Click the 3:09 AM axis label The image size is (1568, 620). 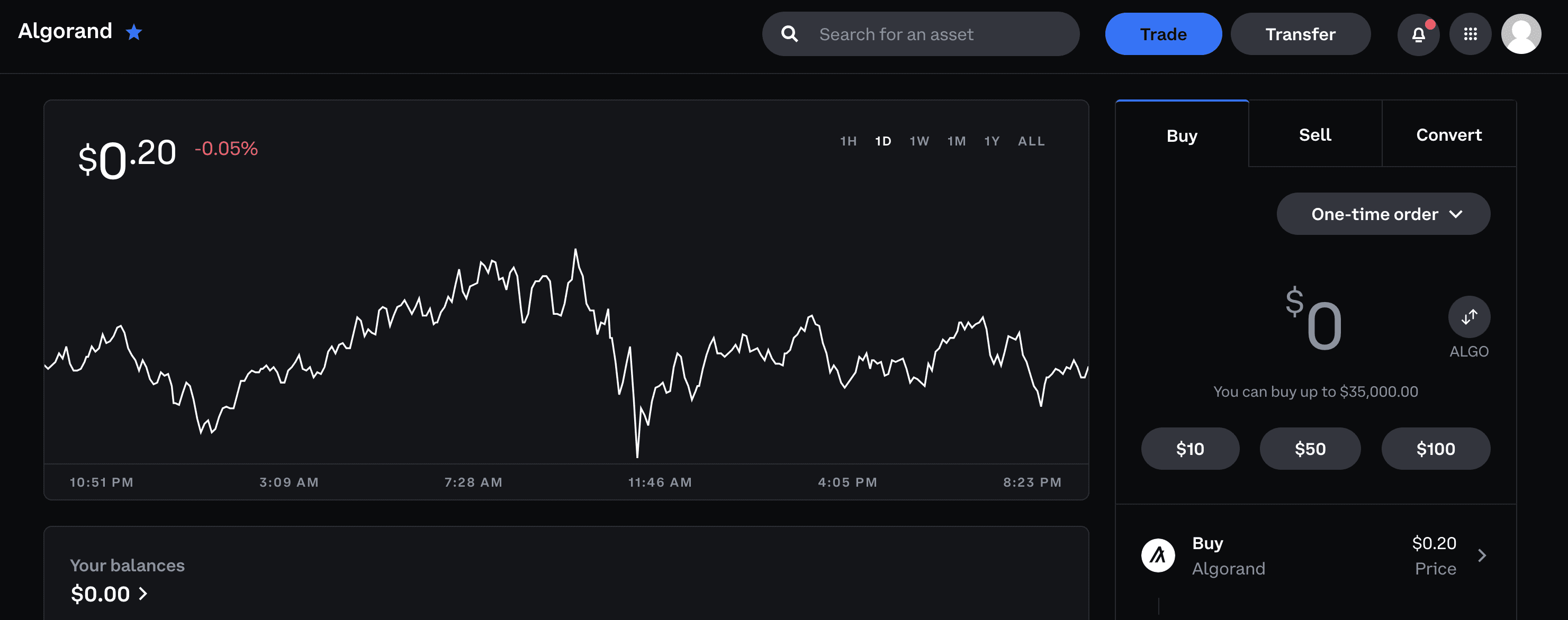point(289,482)
